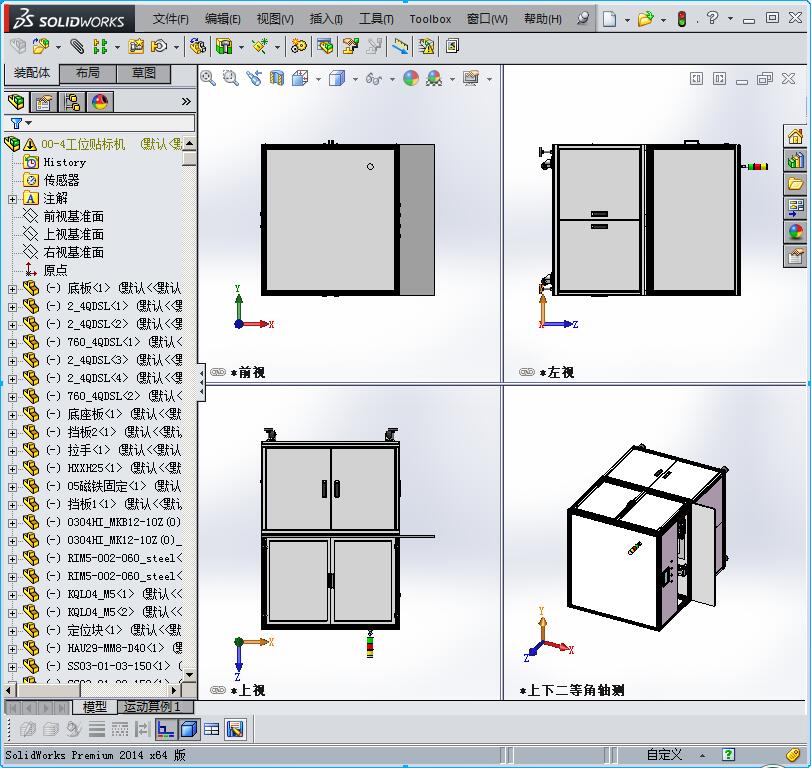This screenshot has height=768, width=811.
Task: Select the Mate tool in the assembly toolbar
Action: [x=160, y=46]
